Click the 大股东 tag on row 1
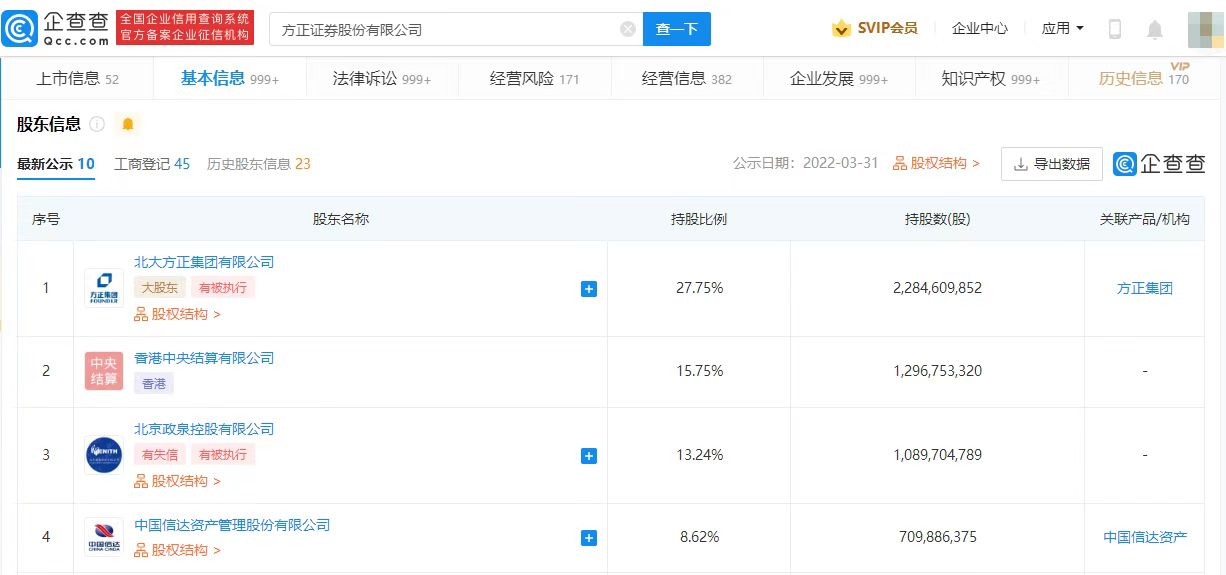 (x=160, y=288)
